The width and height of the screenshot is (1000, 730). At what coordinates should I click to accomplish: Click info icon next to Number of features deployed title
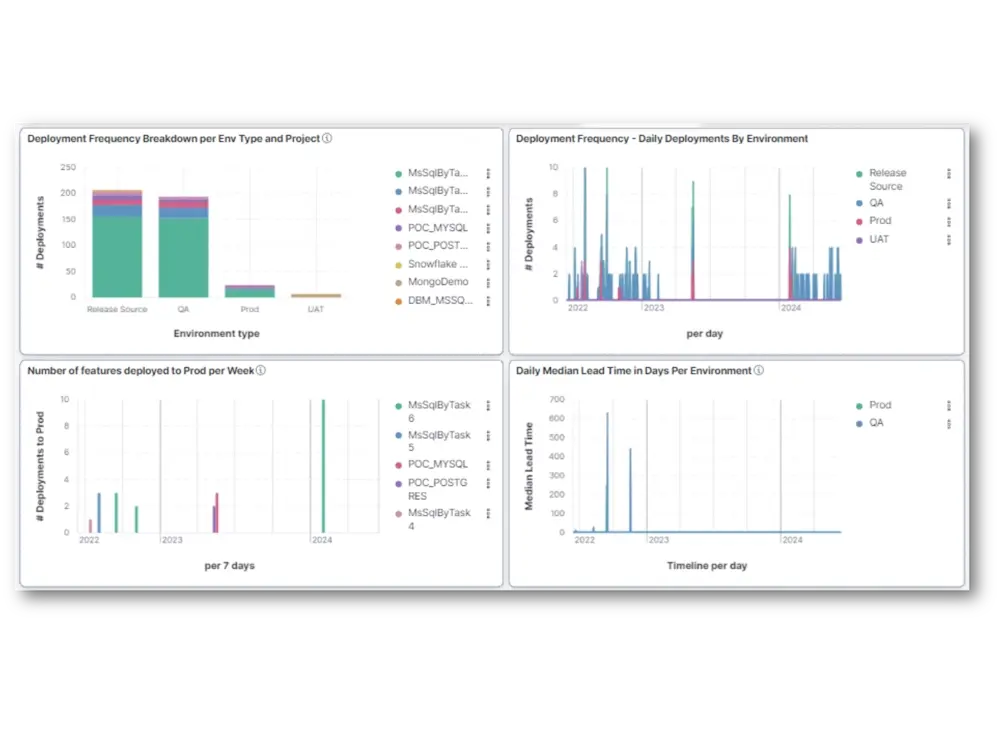coord(261,370)
